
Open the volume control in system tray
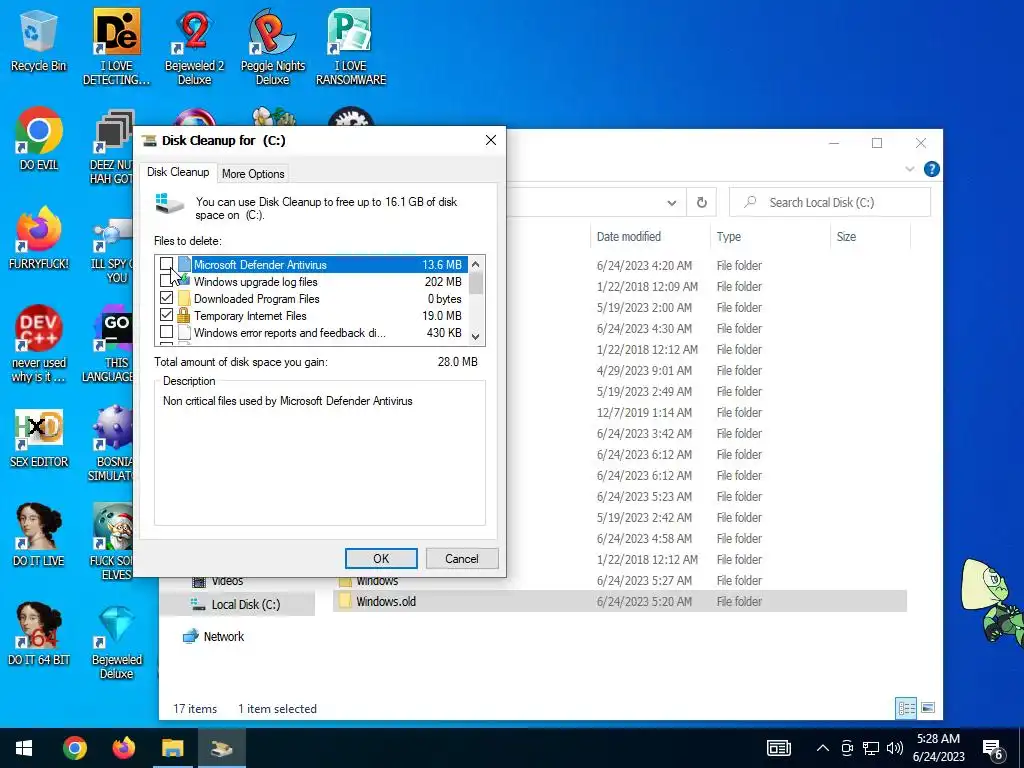point(895,748)
